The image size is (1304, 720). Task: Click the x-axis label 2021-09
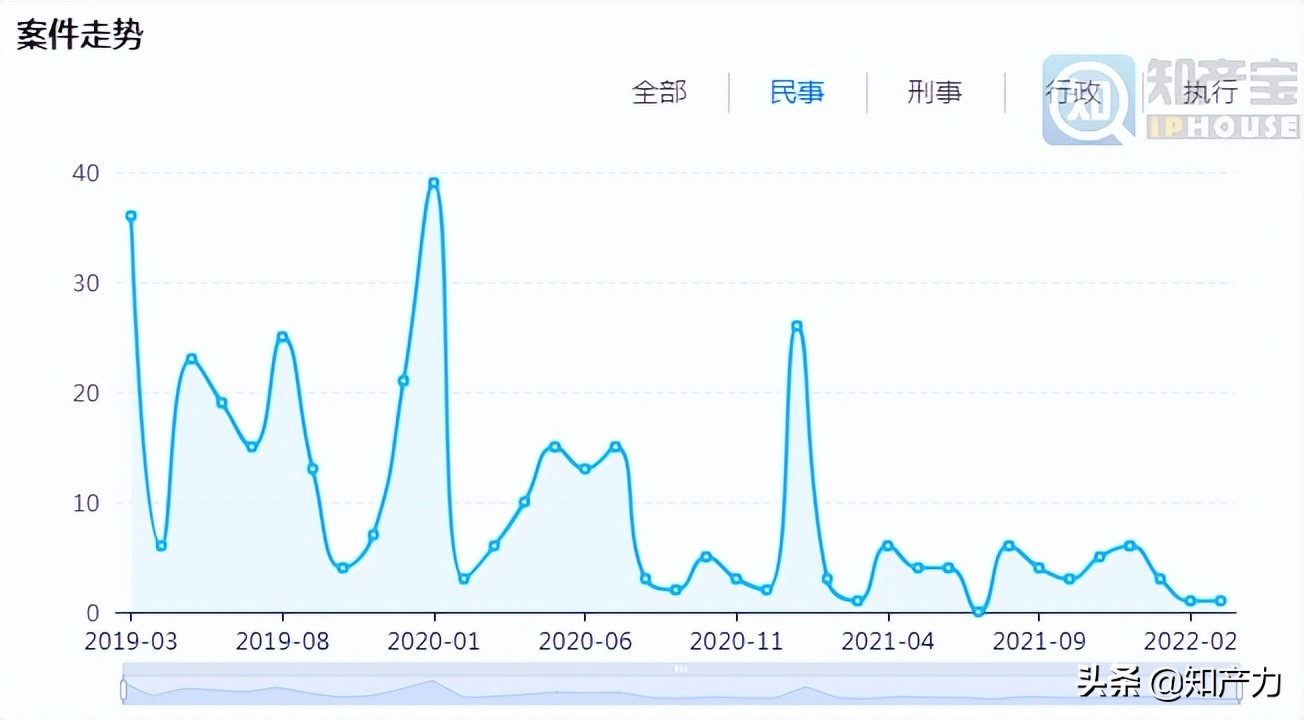pyautogui.click(x=1039, y=641)
